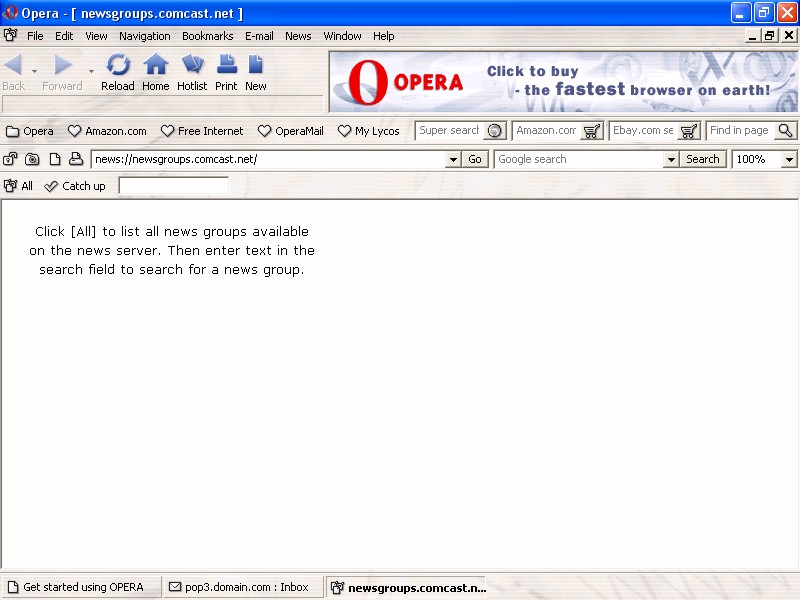Click the news group search field

(173, 185)
